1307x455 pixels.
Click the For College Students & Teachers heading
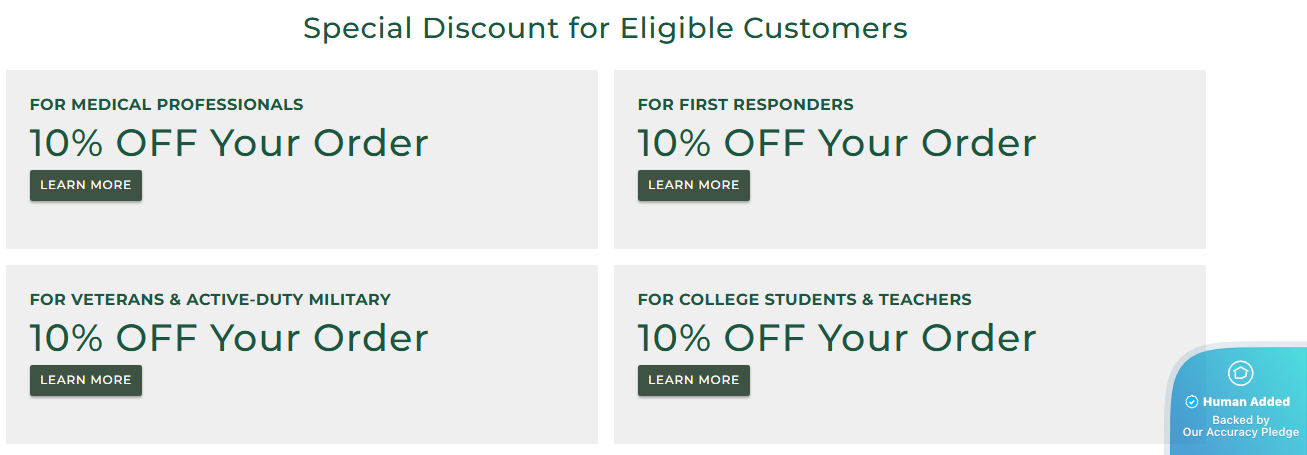(804, 299)
